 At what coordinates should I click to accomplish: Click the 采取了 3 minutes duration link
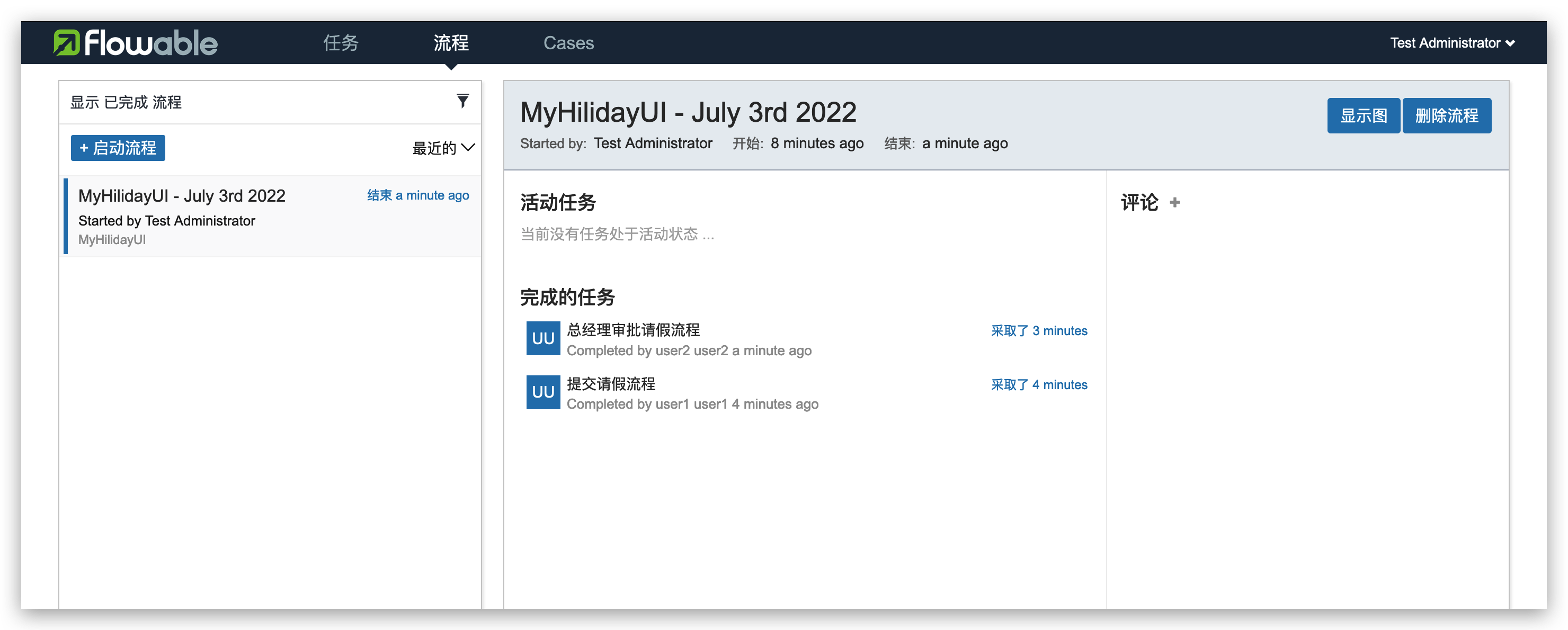(x=1038, y=331)
